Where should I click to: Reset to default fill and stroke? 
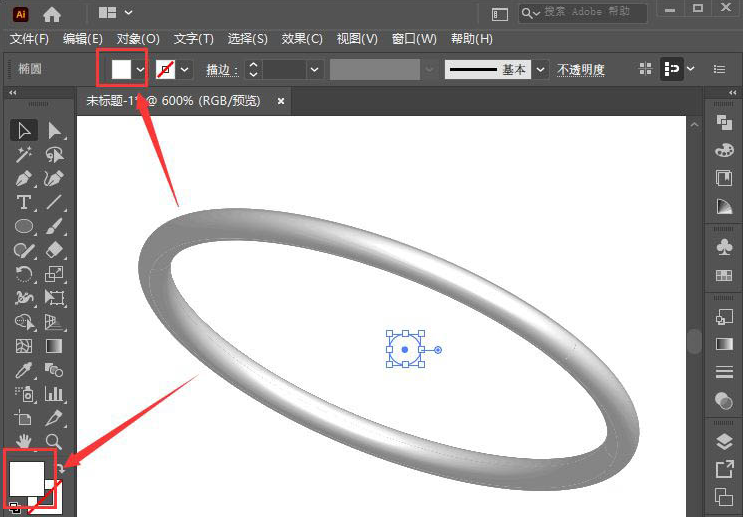click(x=15, y=508)
